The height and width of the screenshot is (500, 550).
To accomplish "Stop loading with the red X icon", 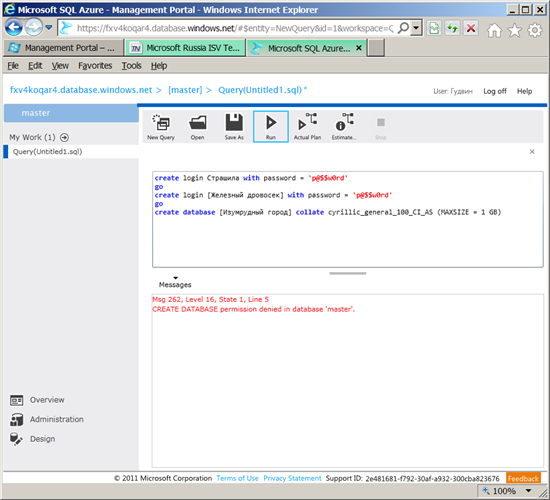I will tap(471, 28).
